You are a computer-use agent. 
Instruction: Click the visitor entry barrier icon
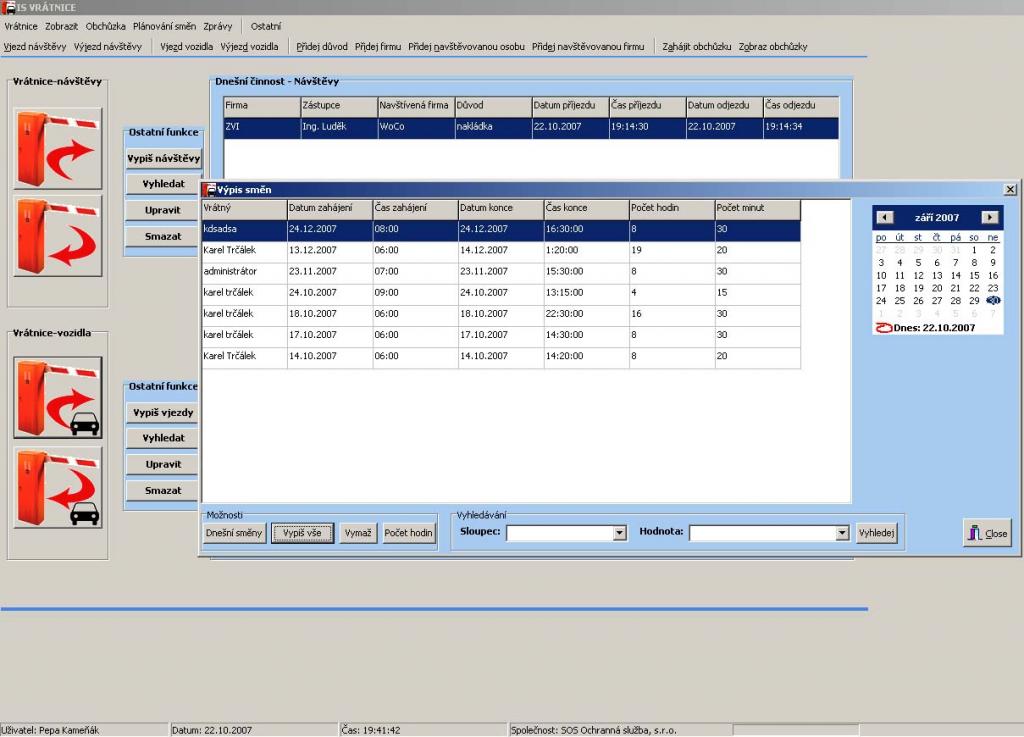pos(58,148)
